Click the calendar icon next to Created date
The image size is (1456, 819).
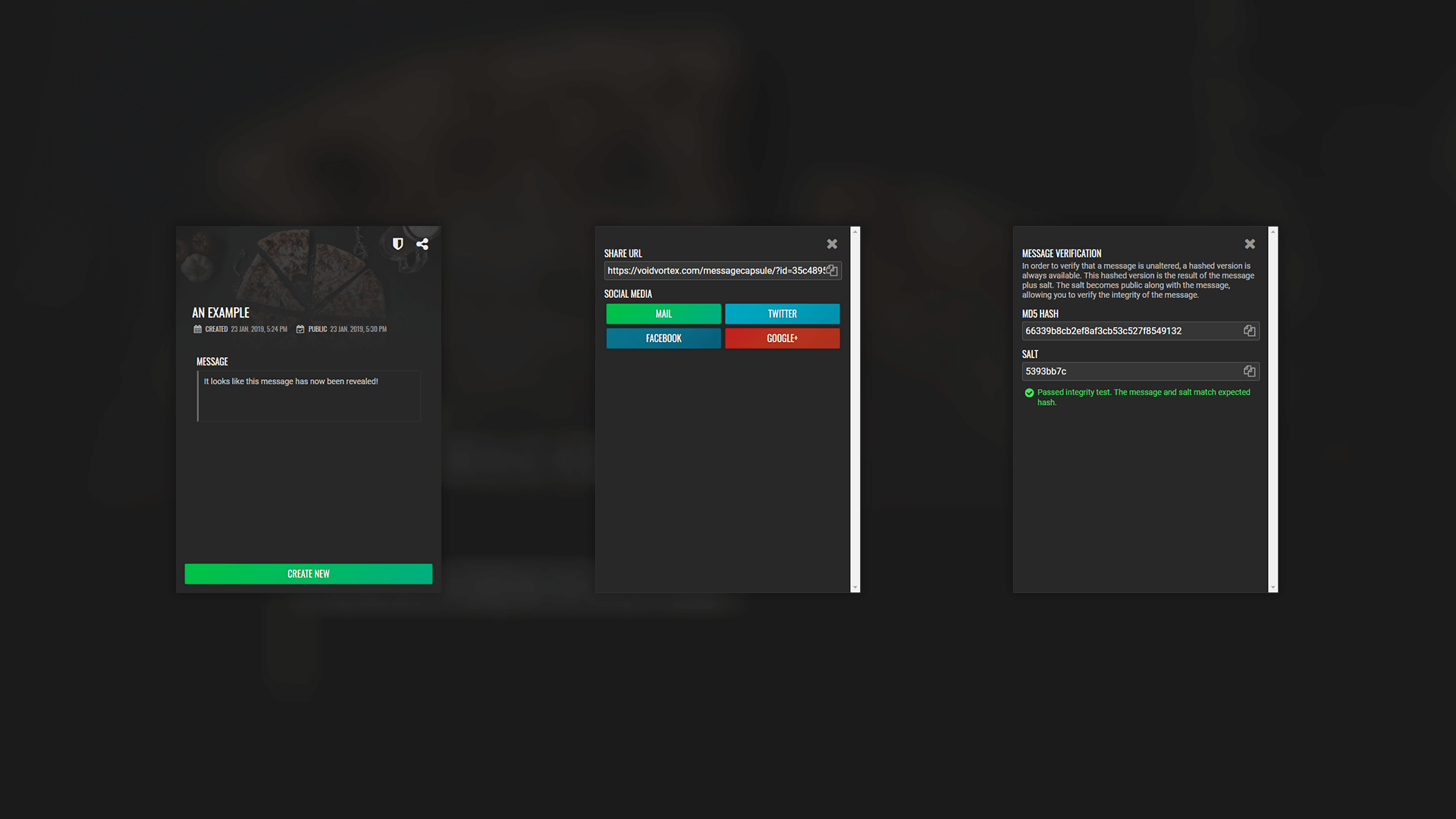click(x=196, y=329)
